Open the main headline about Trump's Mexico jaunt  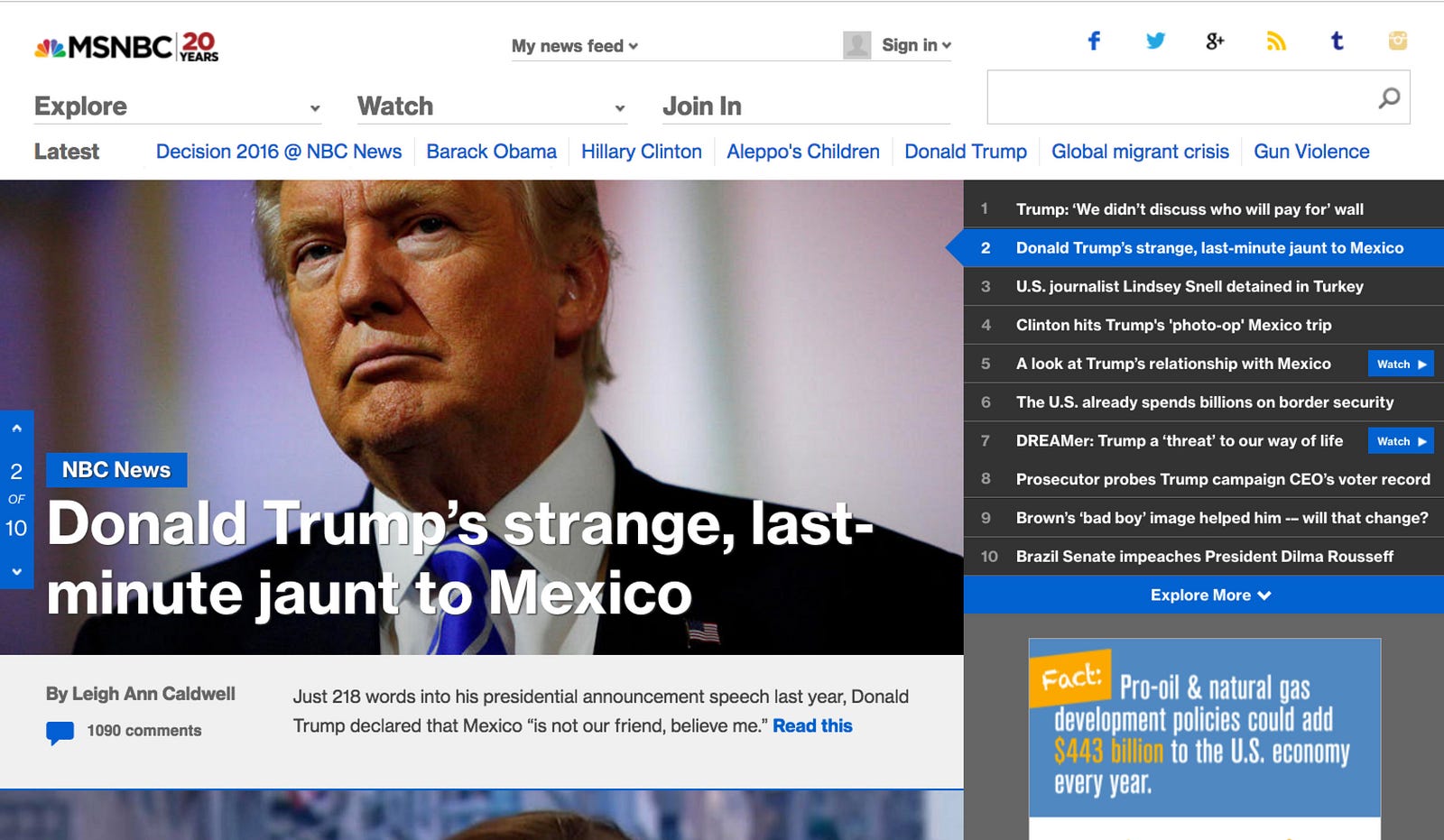click(x=460, y=558)
